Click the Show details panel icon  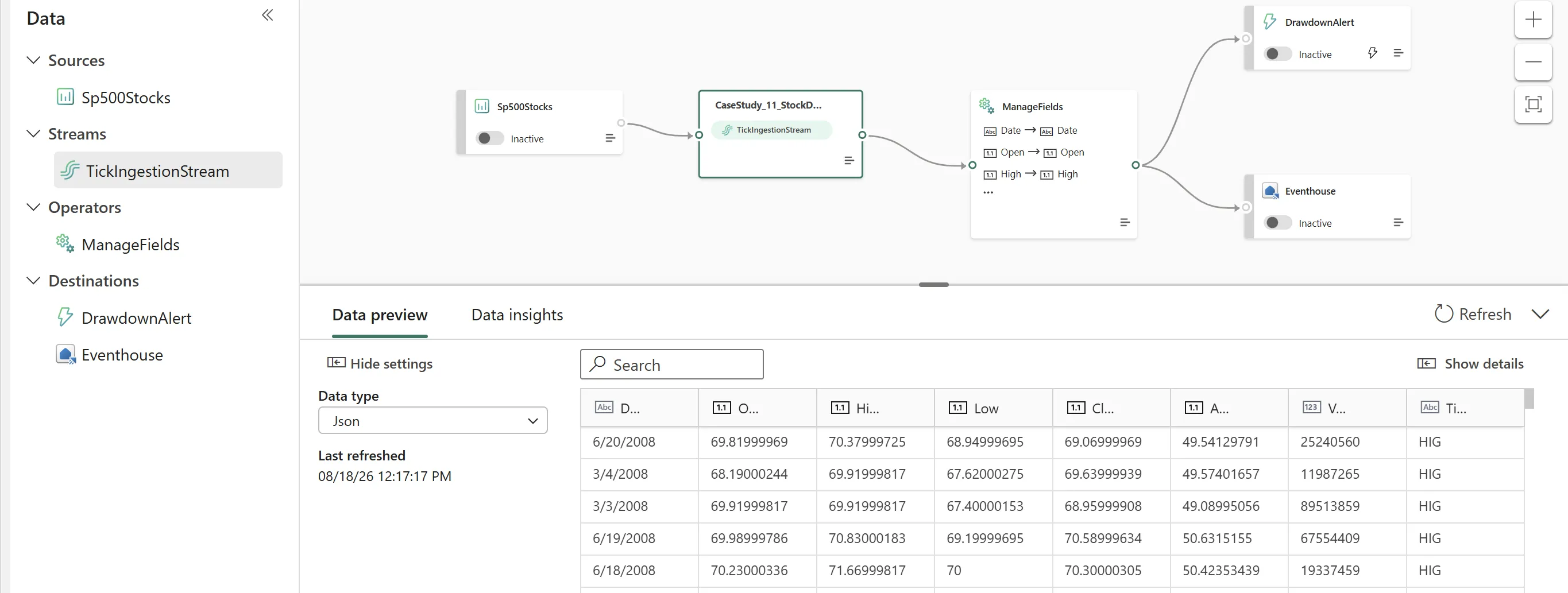coord(1426,363)
